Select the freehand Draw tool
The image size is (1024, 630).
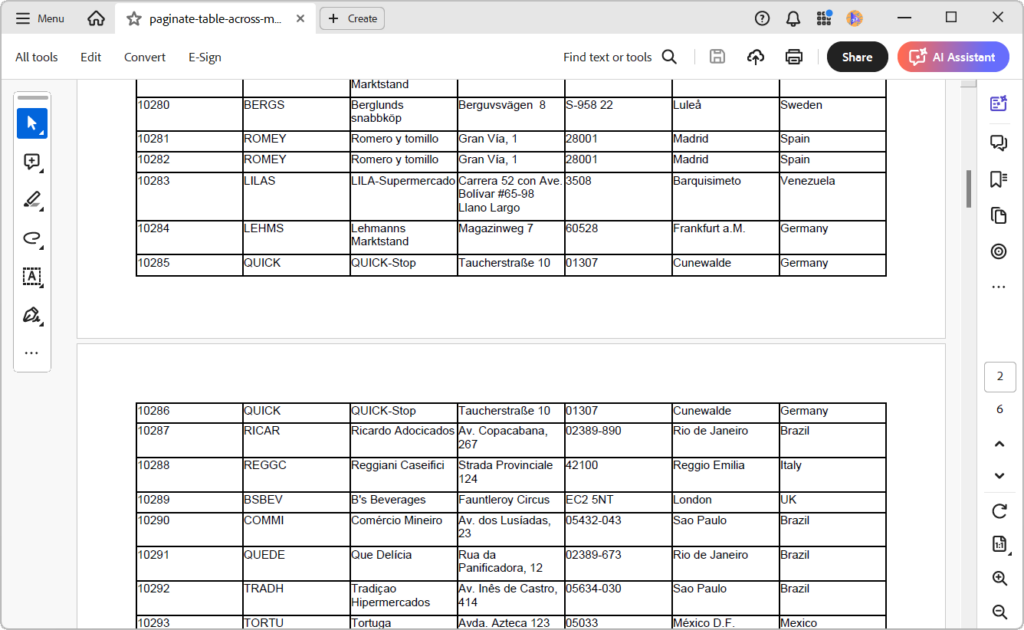31,237
